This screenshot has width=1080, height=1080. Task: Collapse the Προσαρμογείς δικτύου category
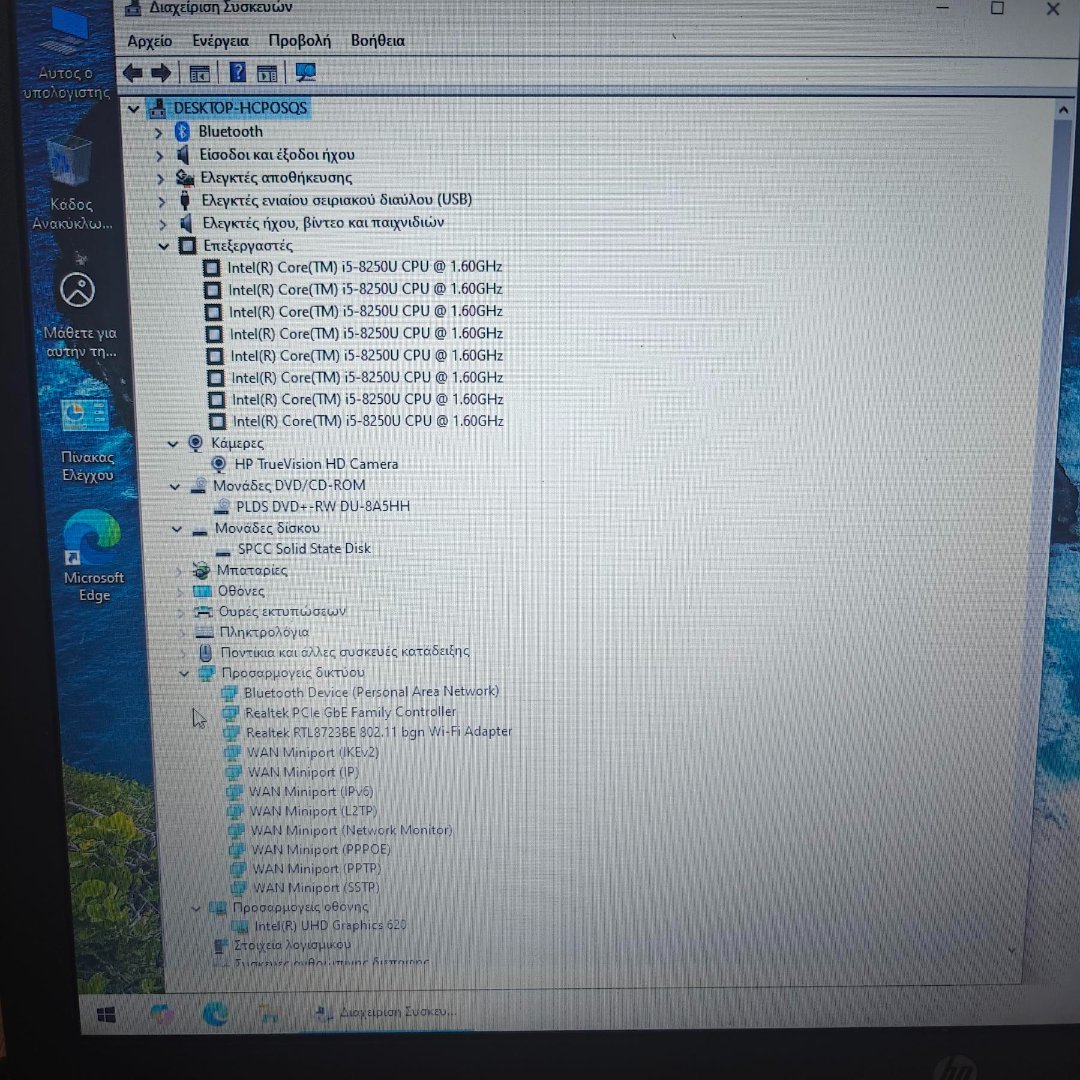pos(184,674)
